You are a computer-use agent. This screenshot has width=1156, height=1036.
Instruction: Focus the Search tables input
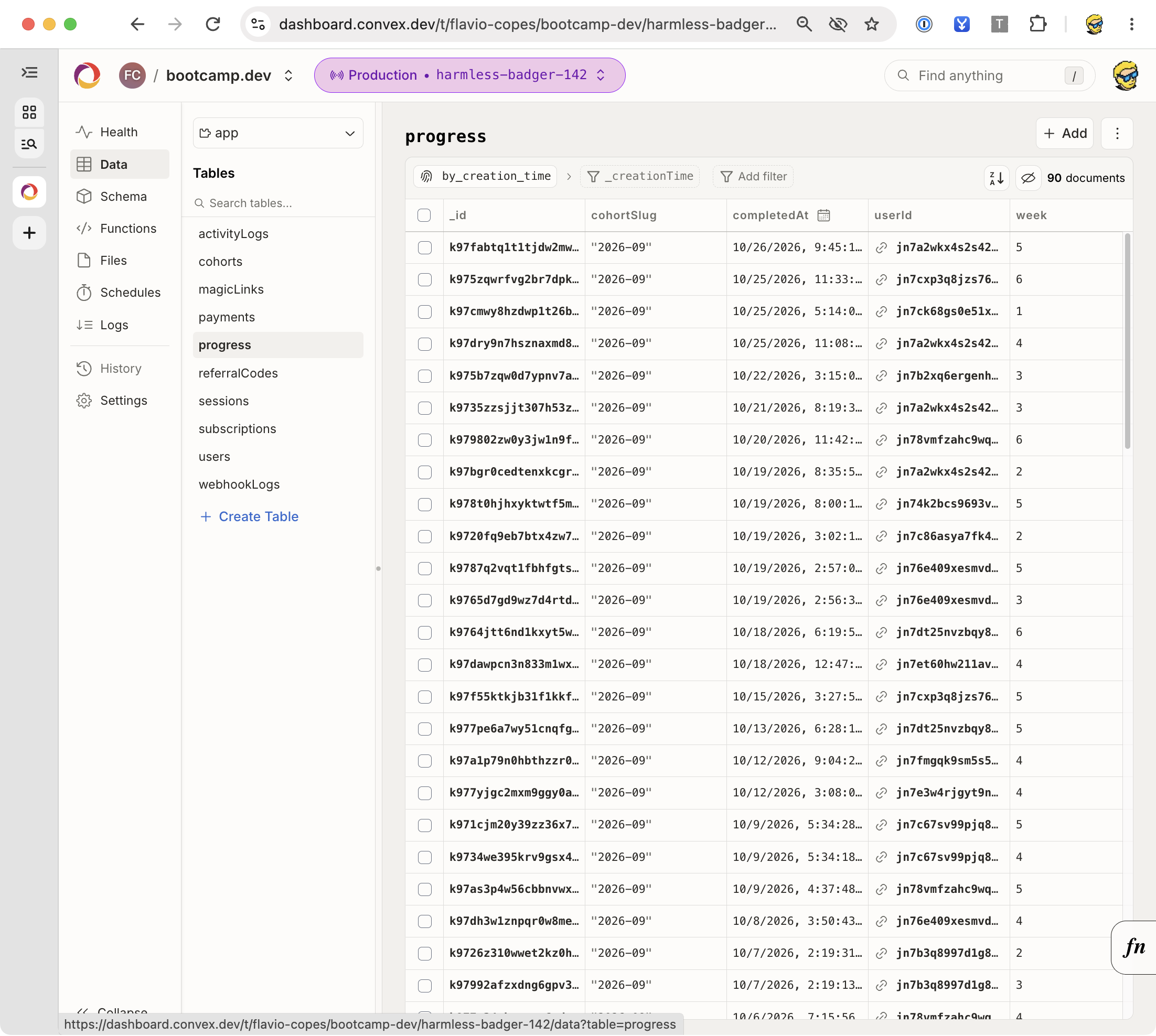[x=278, y=203]
